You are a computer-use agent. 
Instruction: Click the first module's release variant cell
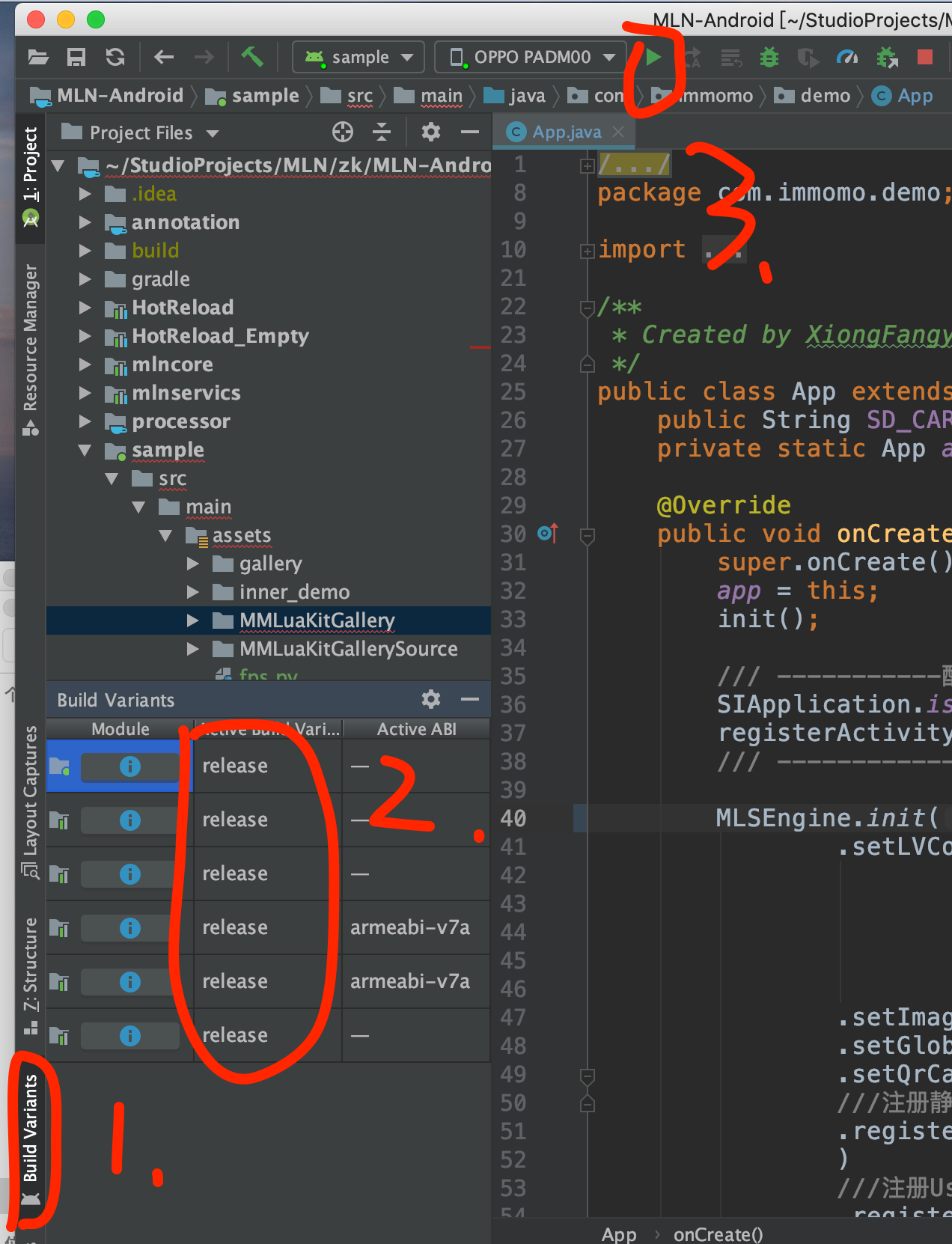click(x=235, y=766)
